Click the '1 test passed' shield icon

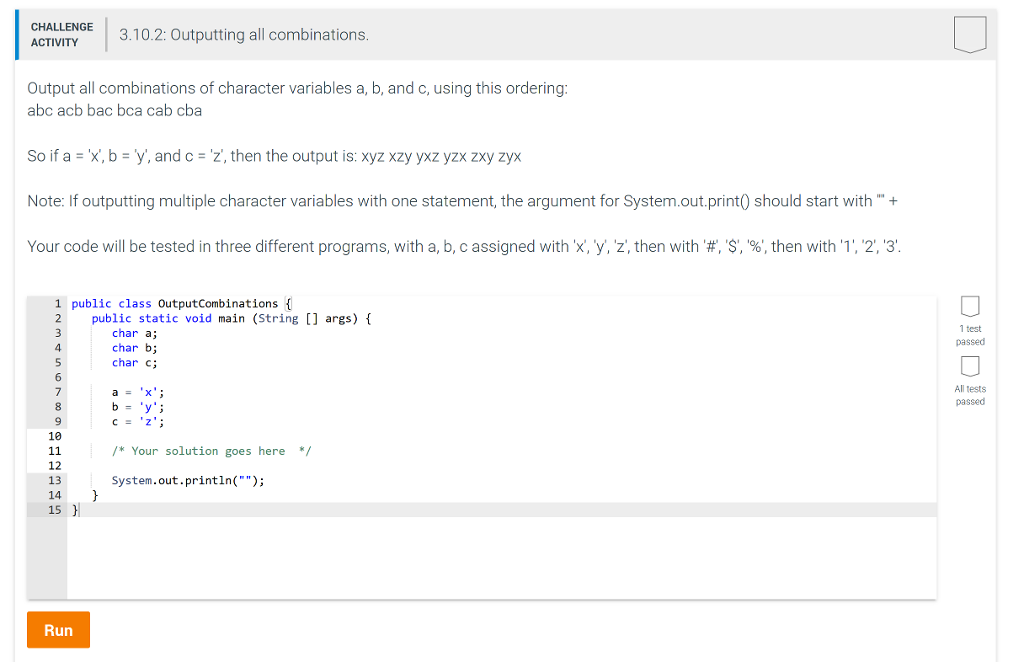969,307
